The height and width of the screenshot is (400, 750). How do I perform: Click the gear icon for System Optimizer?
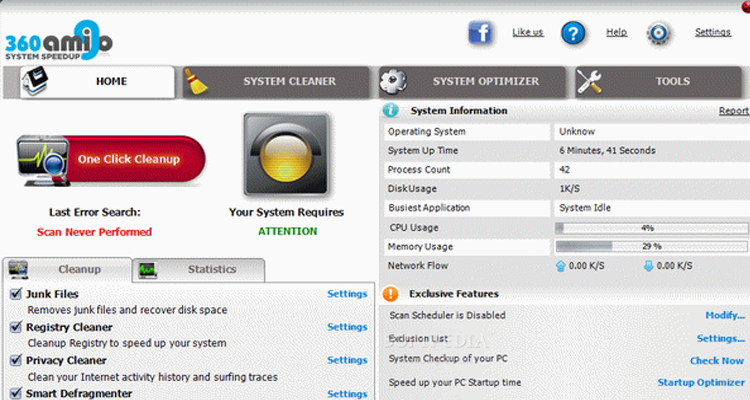click(x=393, y=81)
